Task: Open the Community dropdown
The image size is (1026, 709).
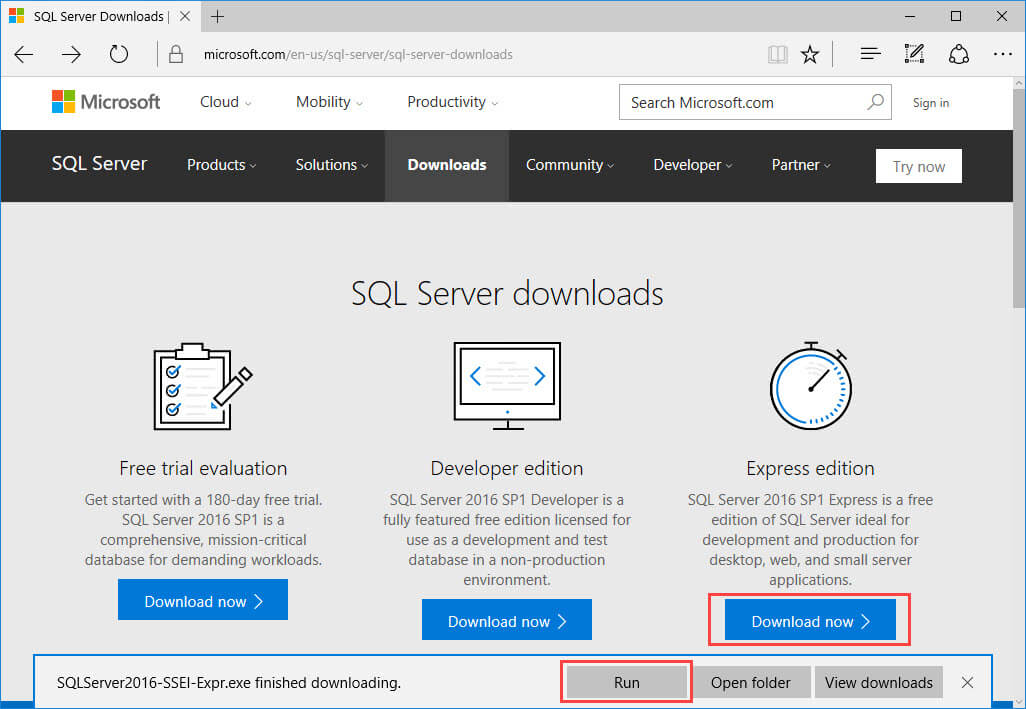Action: pyautogui.click(x=570, y=165)
